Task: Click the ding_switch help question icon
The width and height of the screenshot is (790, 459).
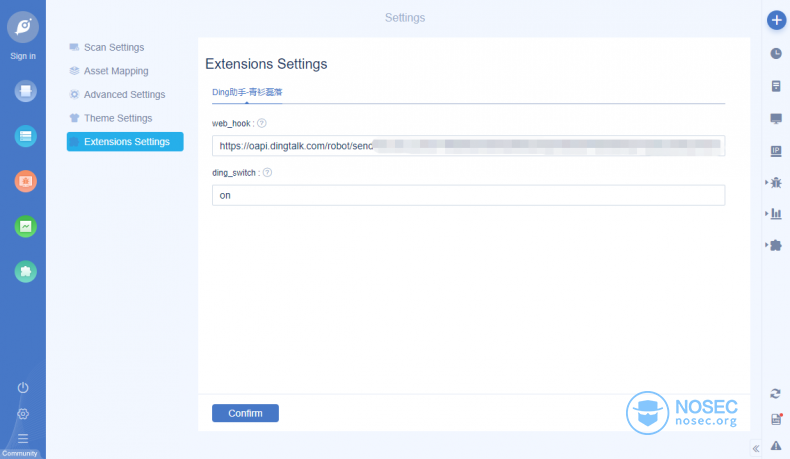Action: tap(268, 172)
